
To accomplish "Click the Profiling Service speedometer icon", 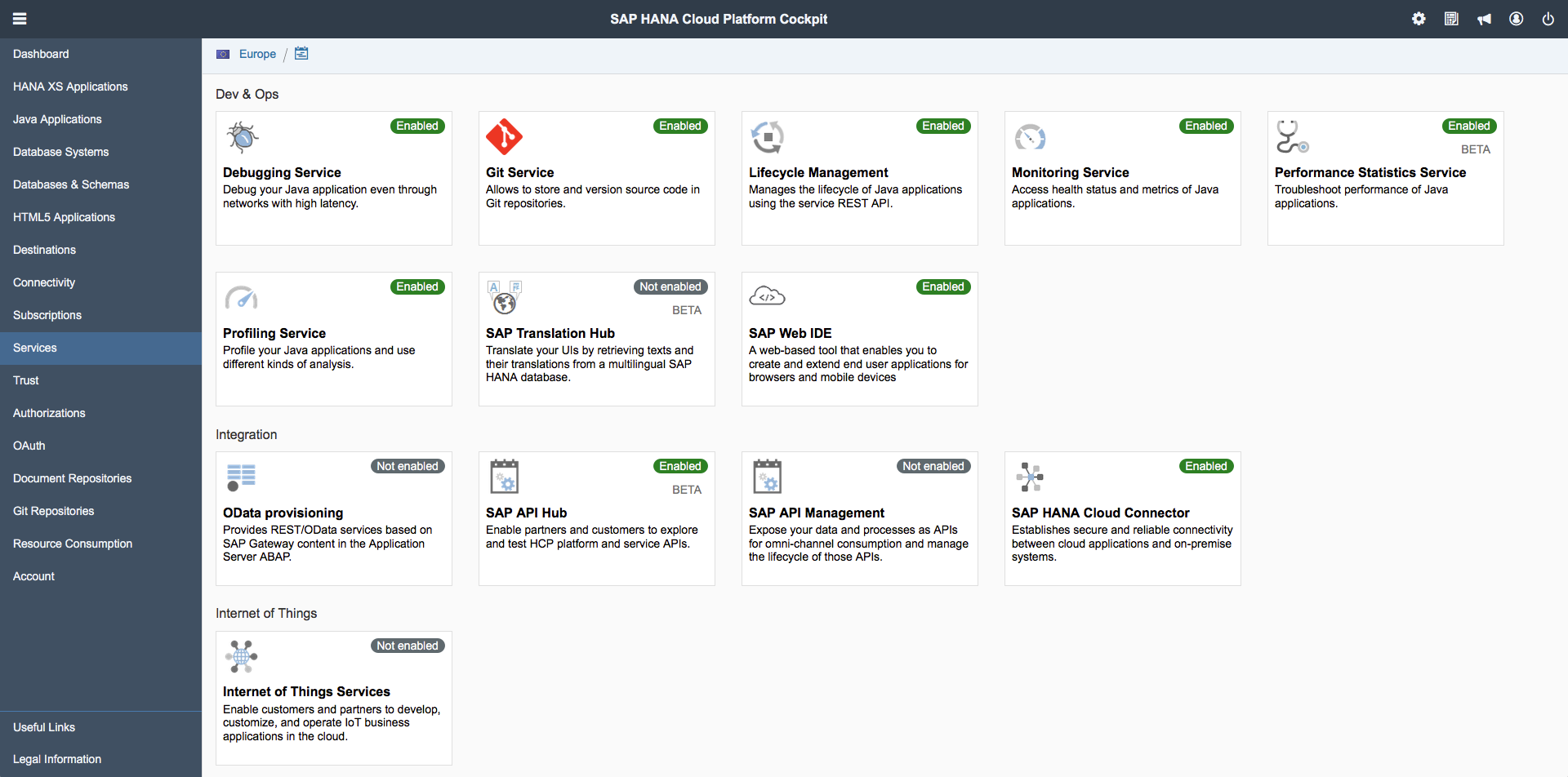I will (x=242, y=298).
